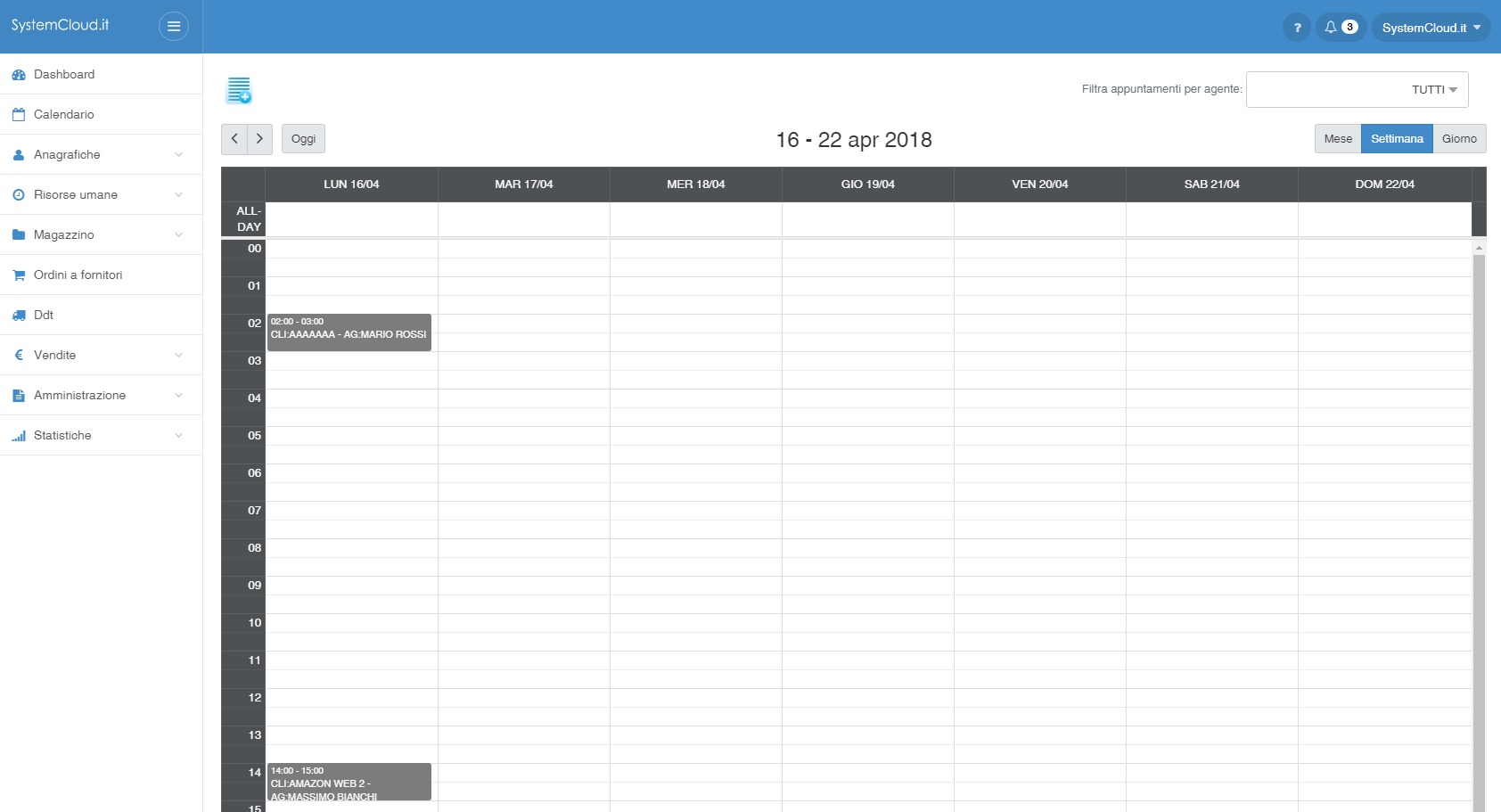The width and height of the screenshot is (1501, 812).
Task: Select Statistiche in the sidebar
Action: pos(62,436)
